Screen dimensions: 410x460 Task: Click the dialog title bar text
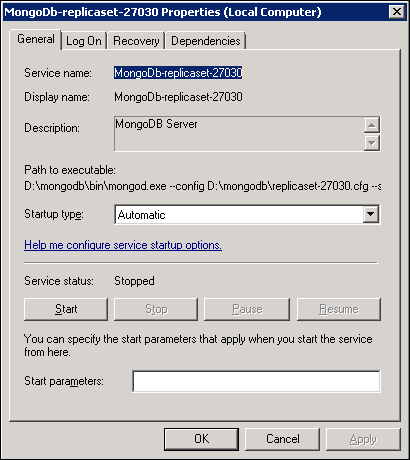163,12
